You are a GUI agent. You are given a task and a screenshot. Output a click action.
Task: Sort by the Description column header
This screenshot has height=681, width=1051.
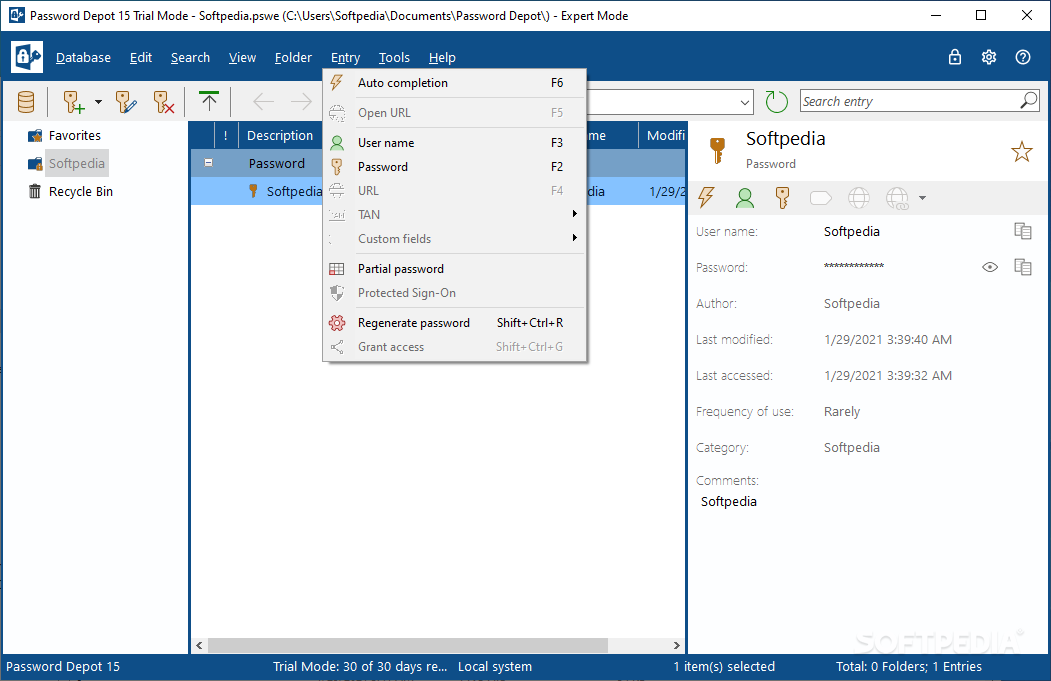(280, 135)
